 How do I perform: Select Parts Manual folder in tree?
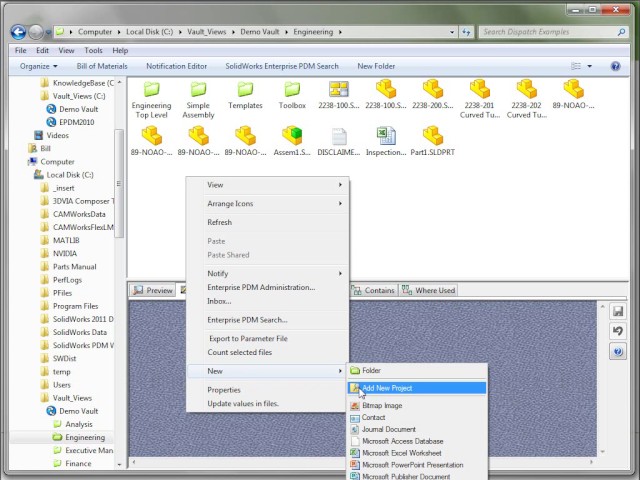coord(69,267)
